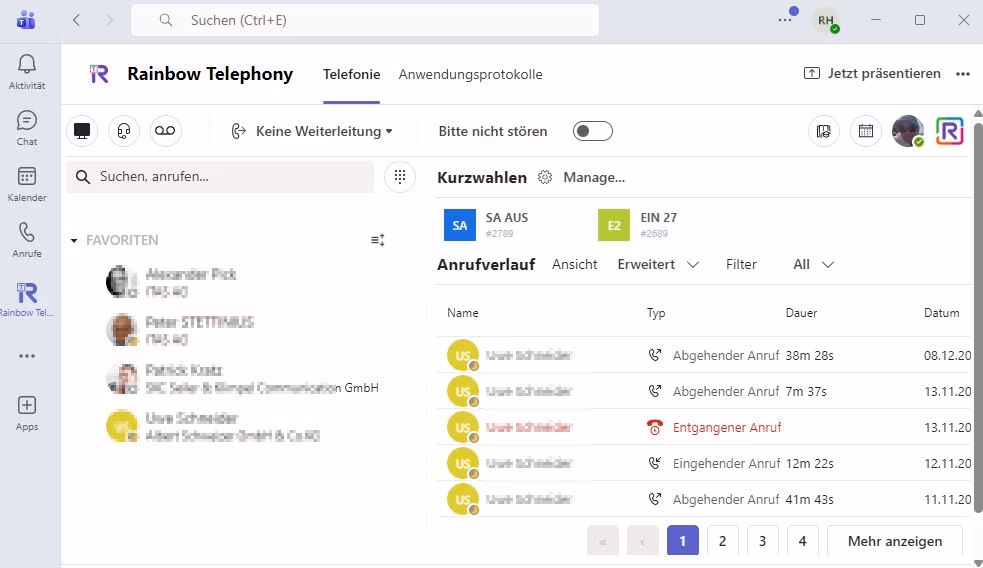Open the RH profile avatar

pyautogui.click(x=826, y=20)
